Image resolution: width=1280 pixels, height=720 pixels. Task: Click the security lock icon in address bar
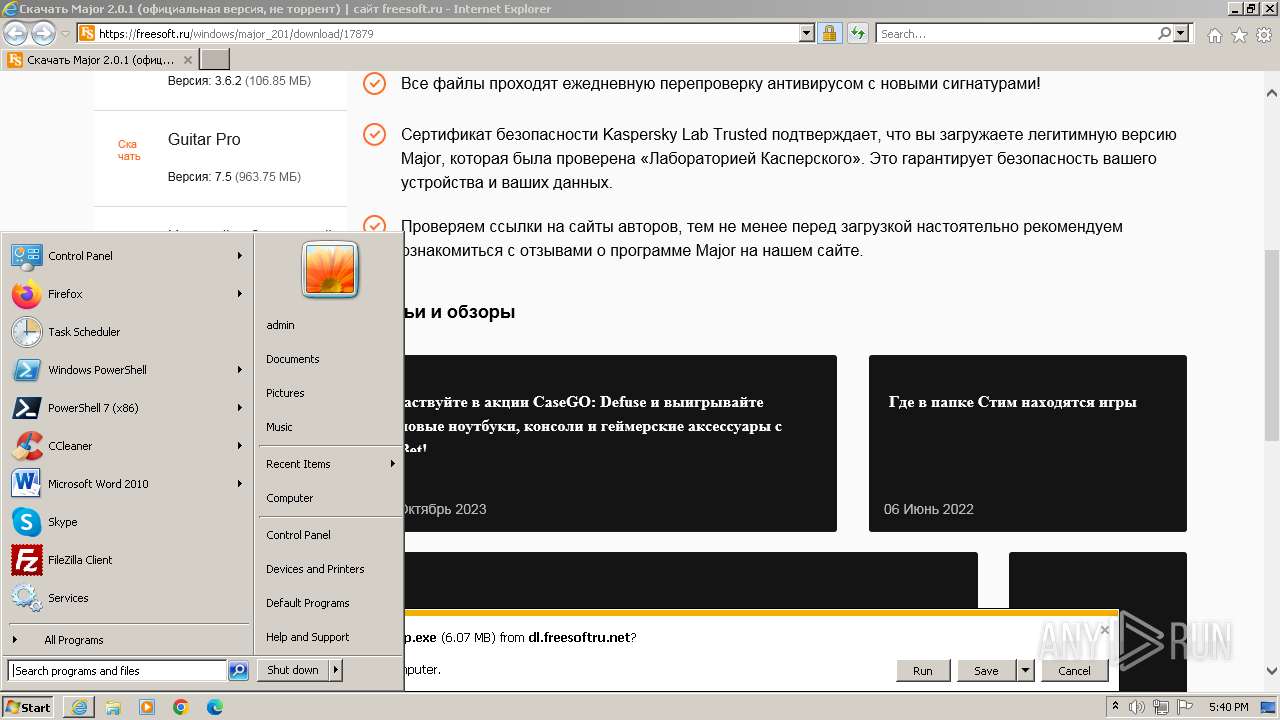829,33
